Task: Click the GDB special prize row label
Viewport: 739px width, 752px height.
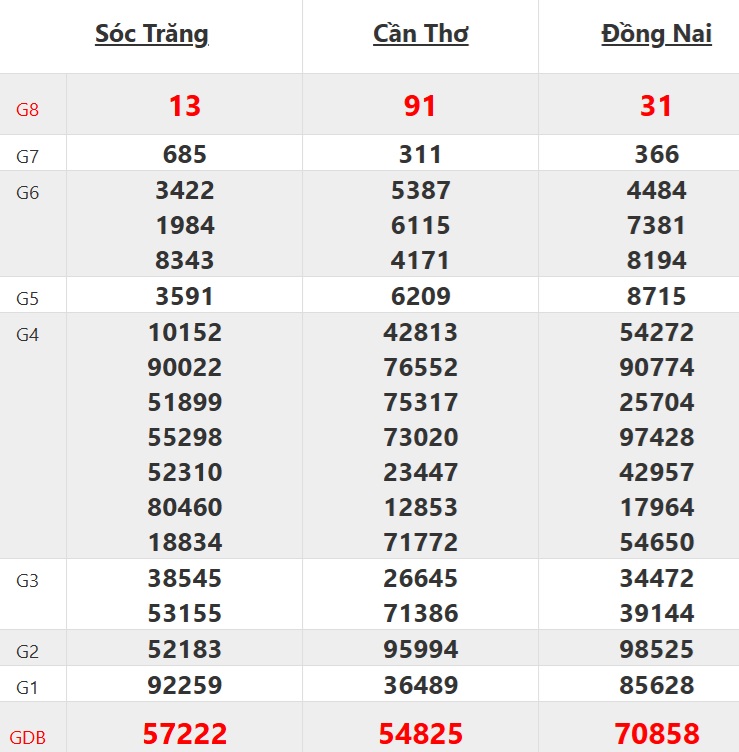Action: pyautogui.click(x=30, y=738)
